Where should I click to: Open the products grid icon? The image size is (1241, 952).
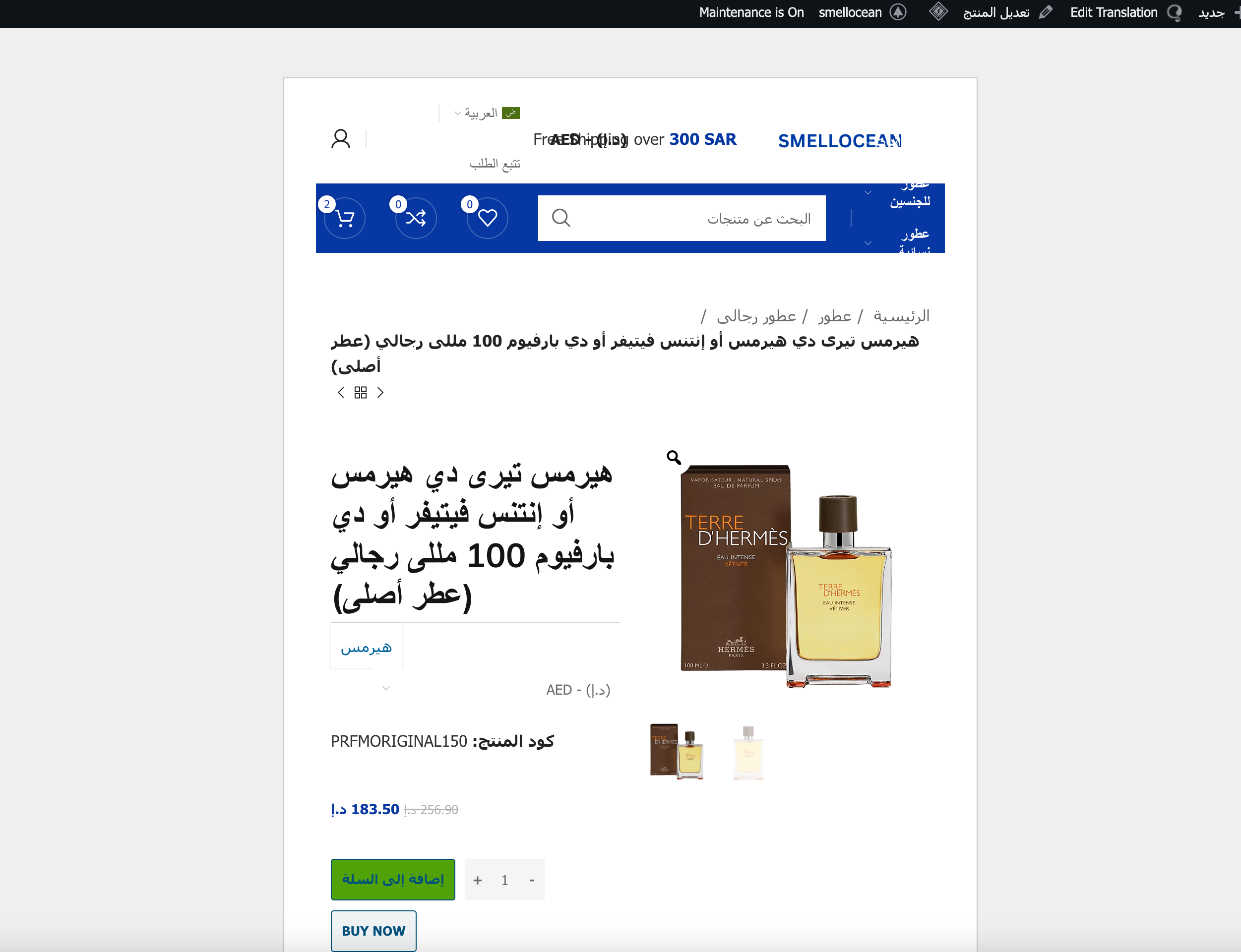tap(361, 392)
